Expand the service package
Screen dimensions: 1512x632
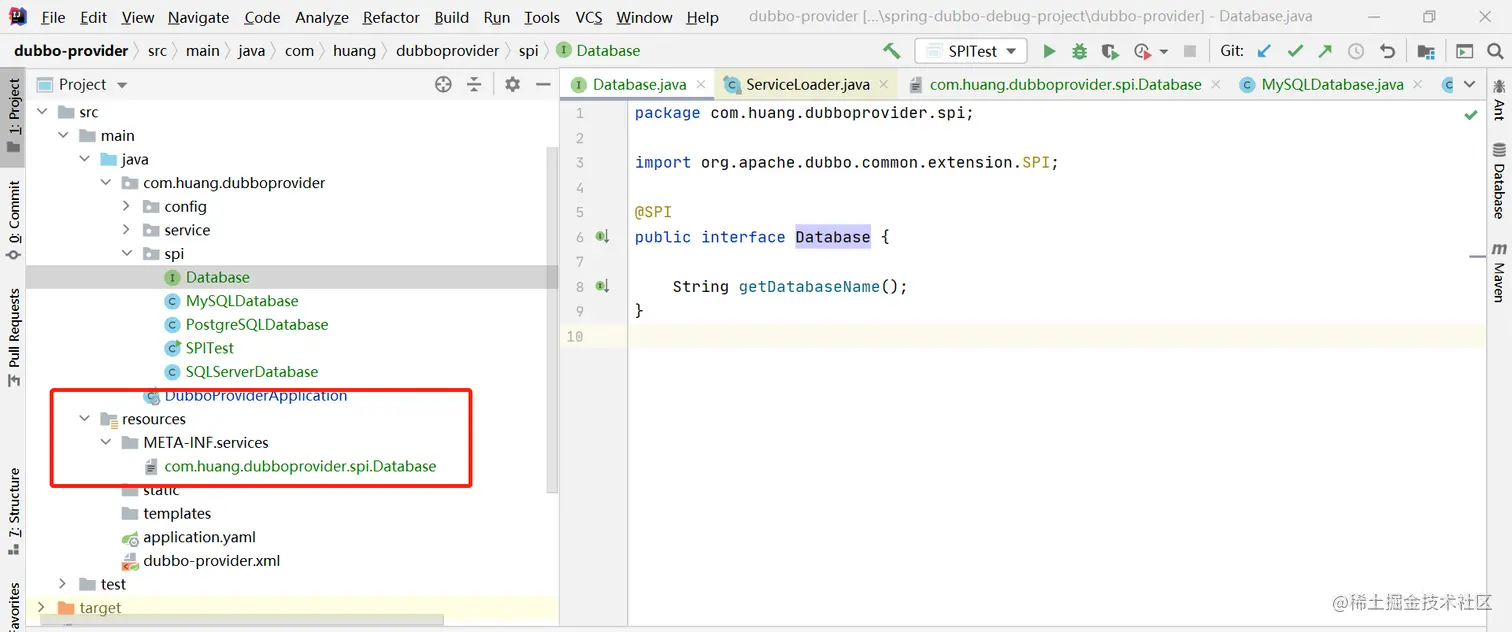point(126,230)
